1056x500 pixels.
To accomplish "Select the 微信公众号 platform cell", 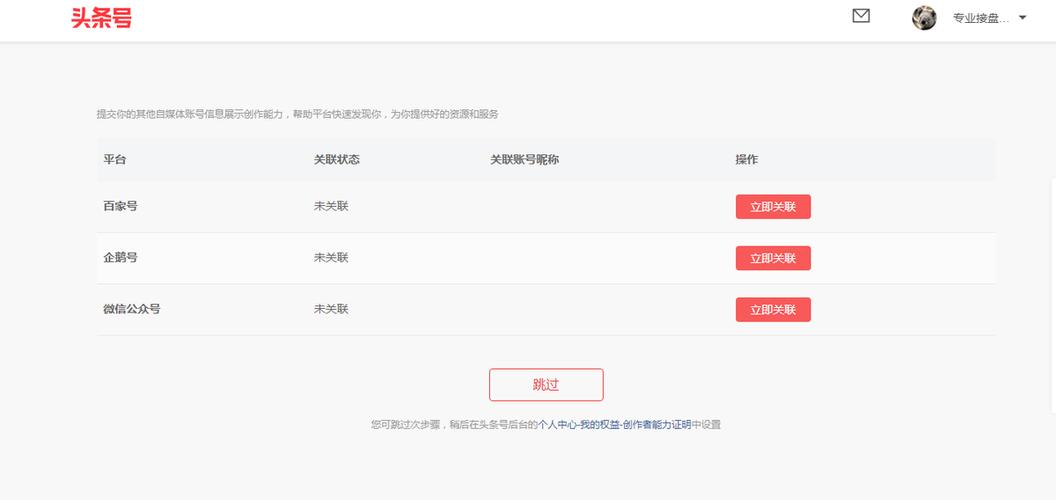I will tap(132, 309).
